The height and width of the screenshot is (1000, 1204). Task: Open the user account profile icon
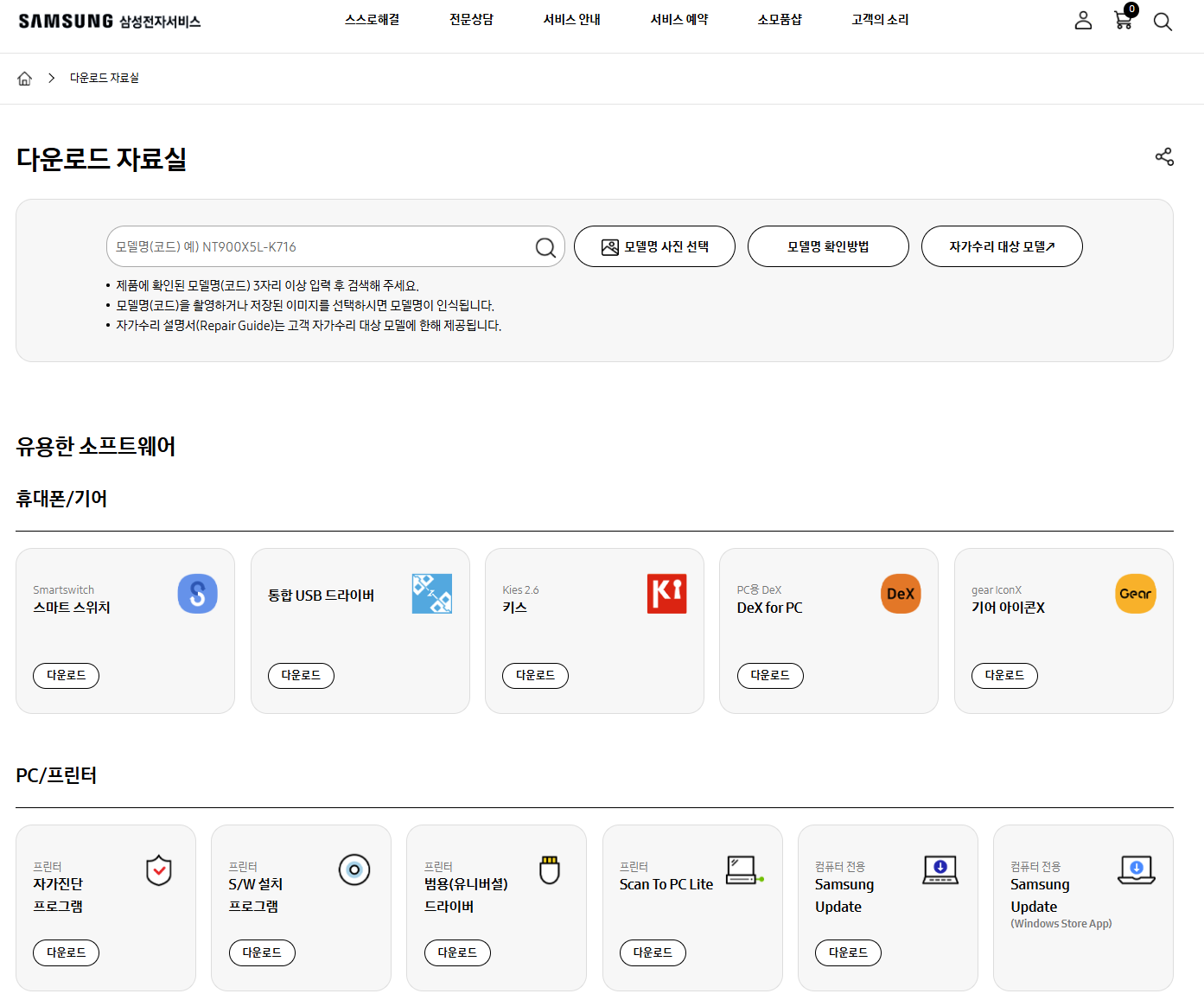point(1083,21)
